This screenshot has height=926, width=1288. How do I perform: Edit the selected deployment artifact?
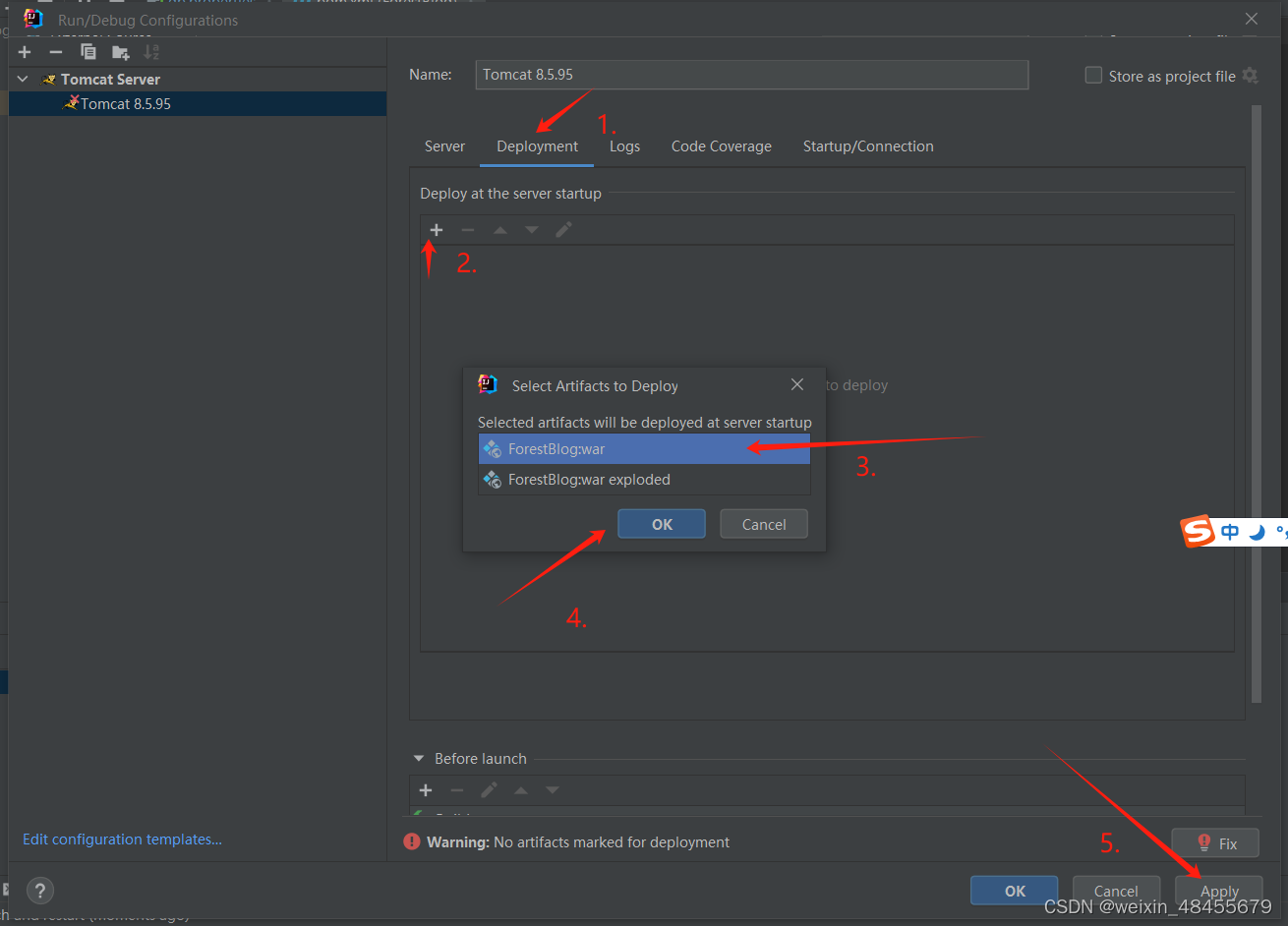coord(562,229)
